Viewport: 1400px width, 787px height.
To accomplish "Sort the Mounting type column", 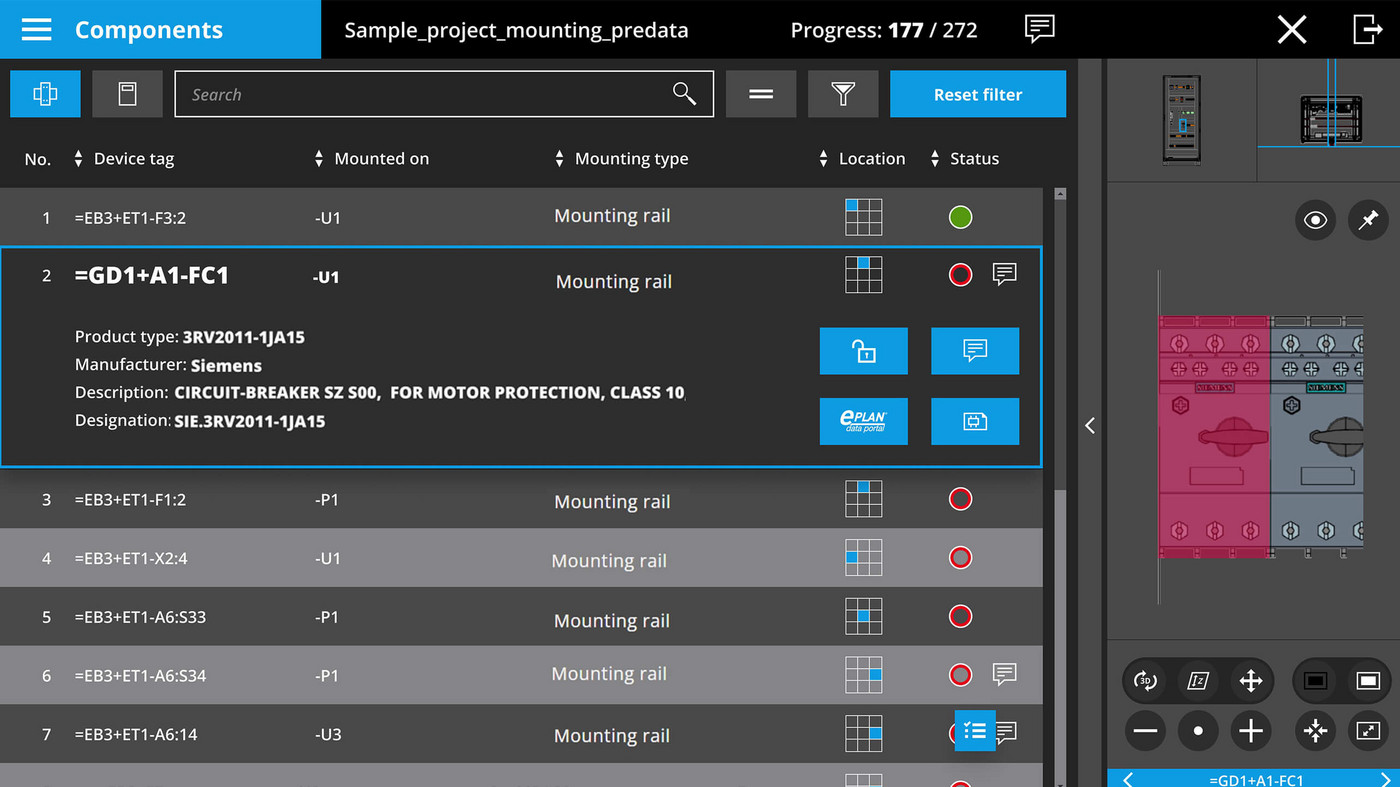I will 560,159.
